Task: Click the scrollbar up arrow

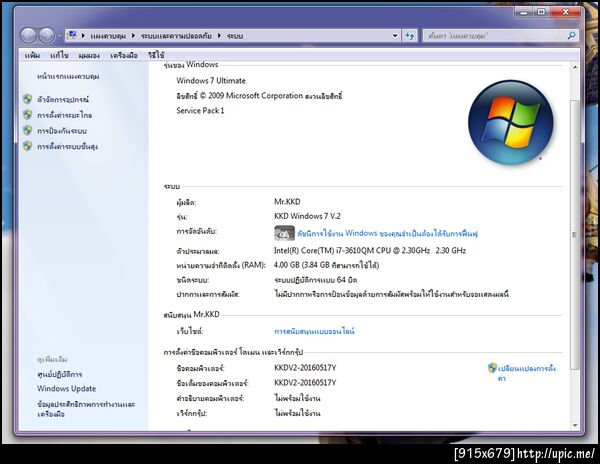Action: click(x=574, y=67)
